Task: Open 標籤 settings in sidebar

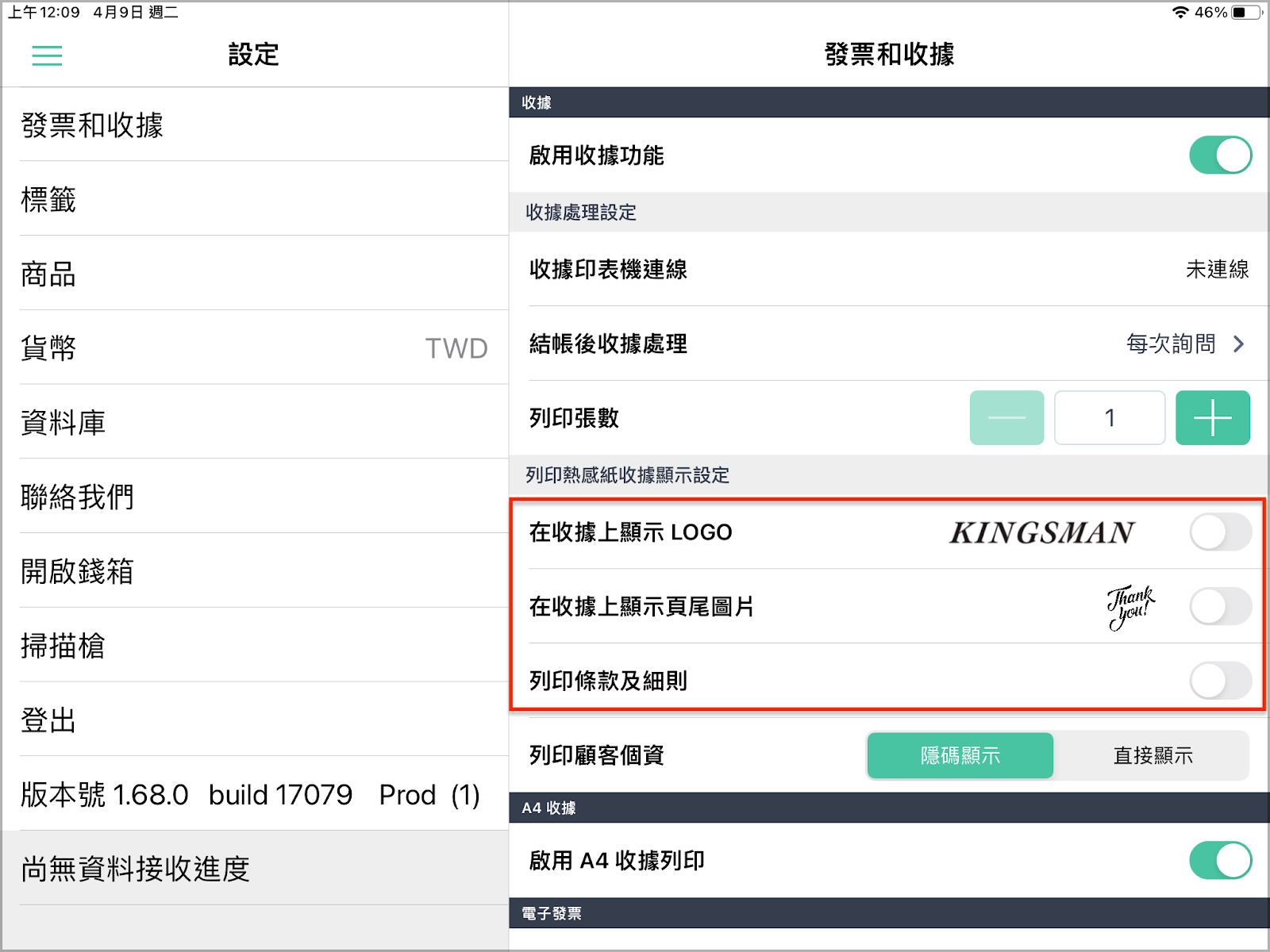Action: click(x=255, y=198)
